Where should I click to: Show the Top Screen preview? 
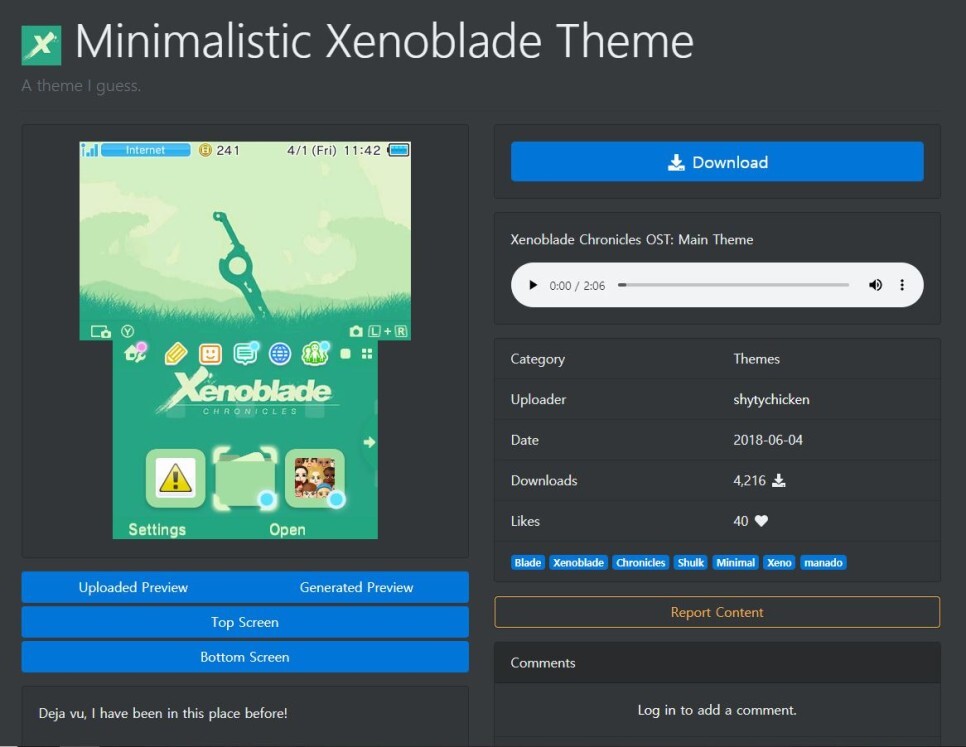(x=245, y=622)
